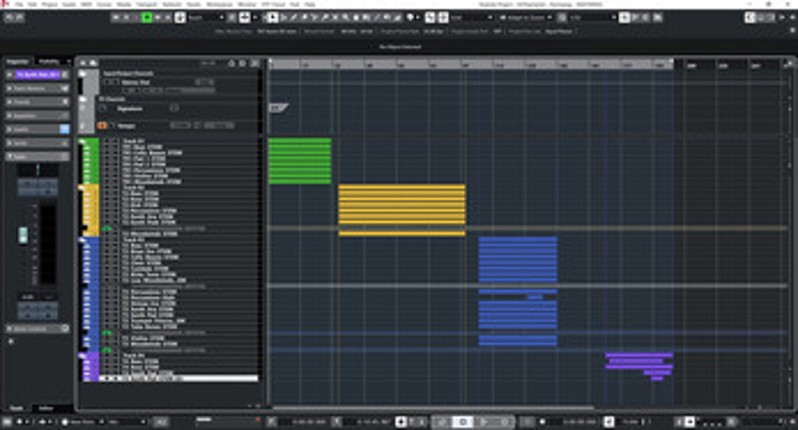Image resolution: width=798 pixels, height=430 pixels.
Task: Open the Grid snap type dropdown
Action: [472, 17]
